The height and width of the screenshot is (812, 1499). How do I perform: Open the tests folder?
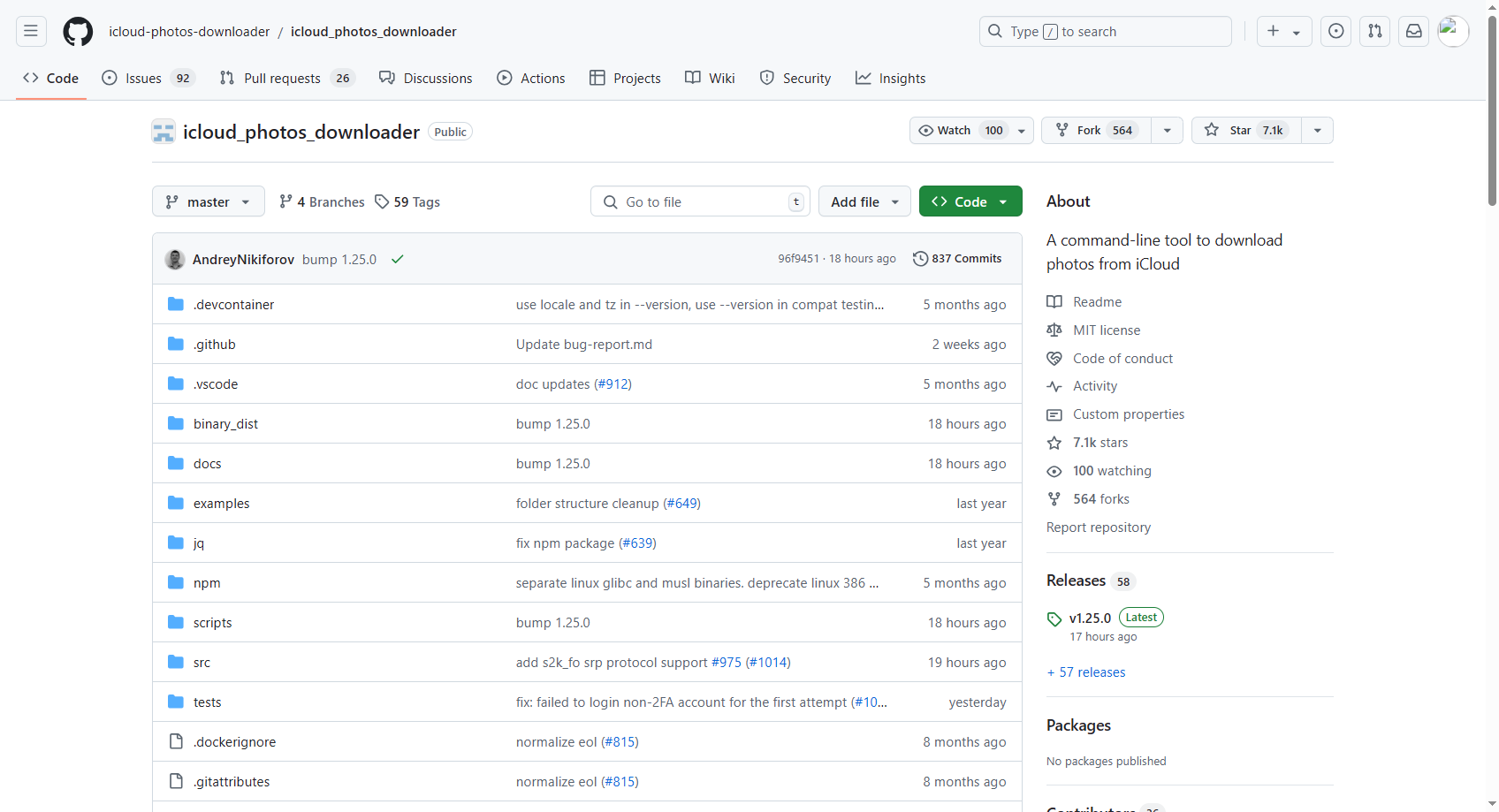click(207, 702)
